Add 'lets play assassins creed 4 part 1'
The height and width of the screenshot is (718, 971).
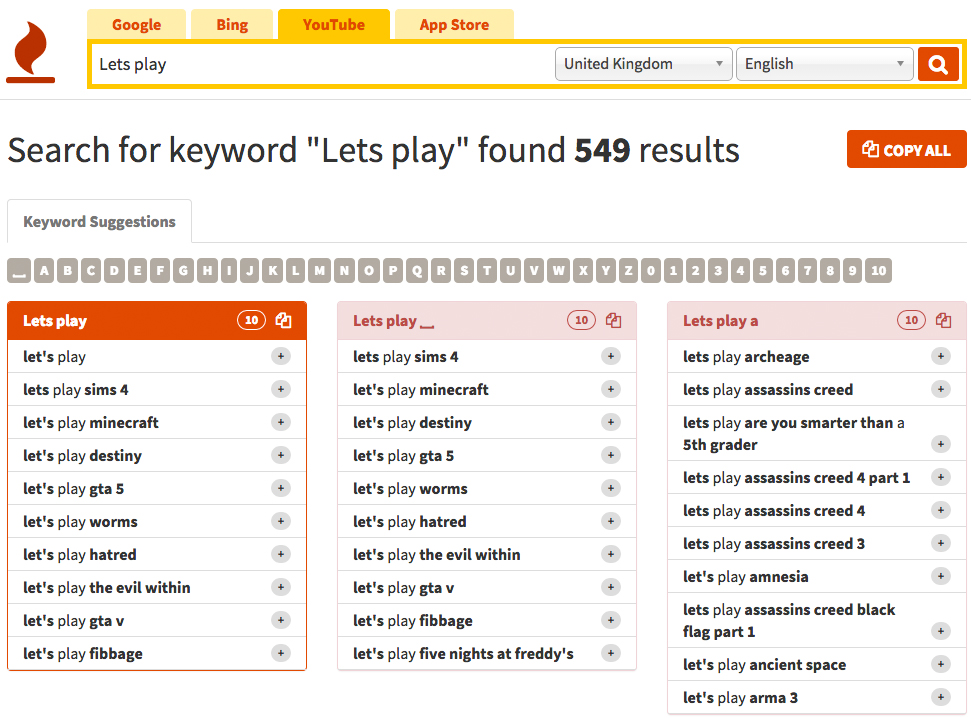941,477
